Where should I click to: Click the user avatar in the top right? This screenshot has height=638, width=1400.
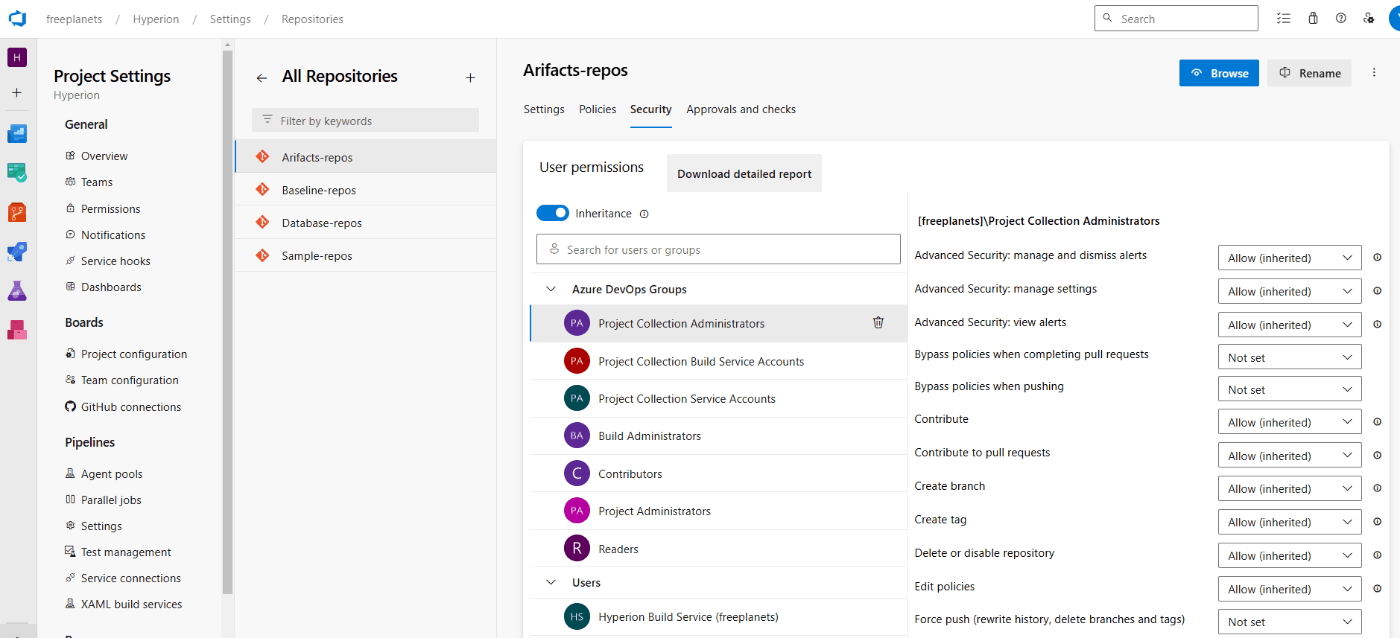coord(1394,18)
